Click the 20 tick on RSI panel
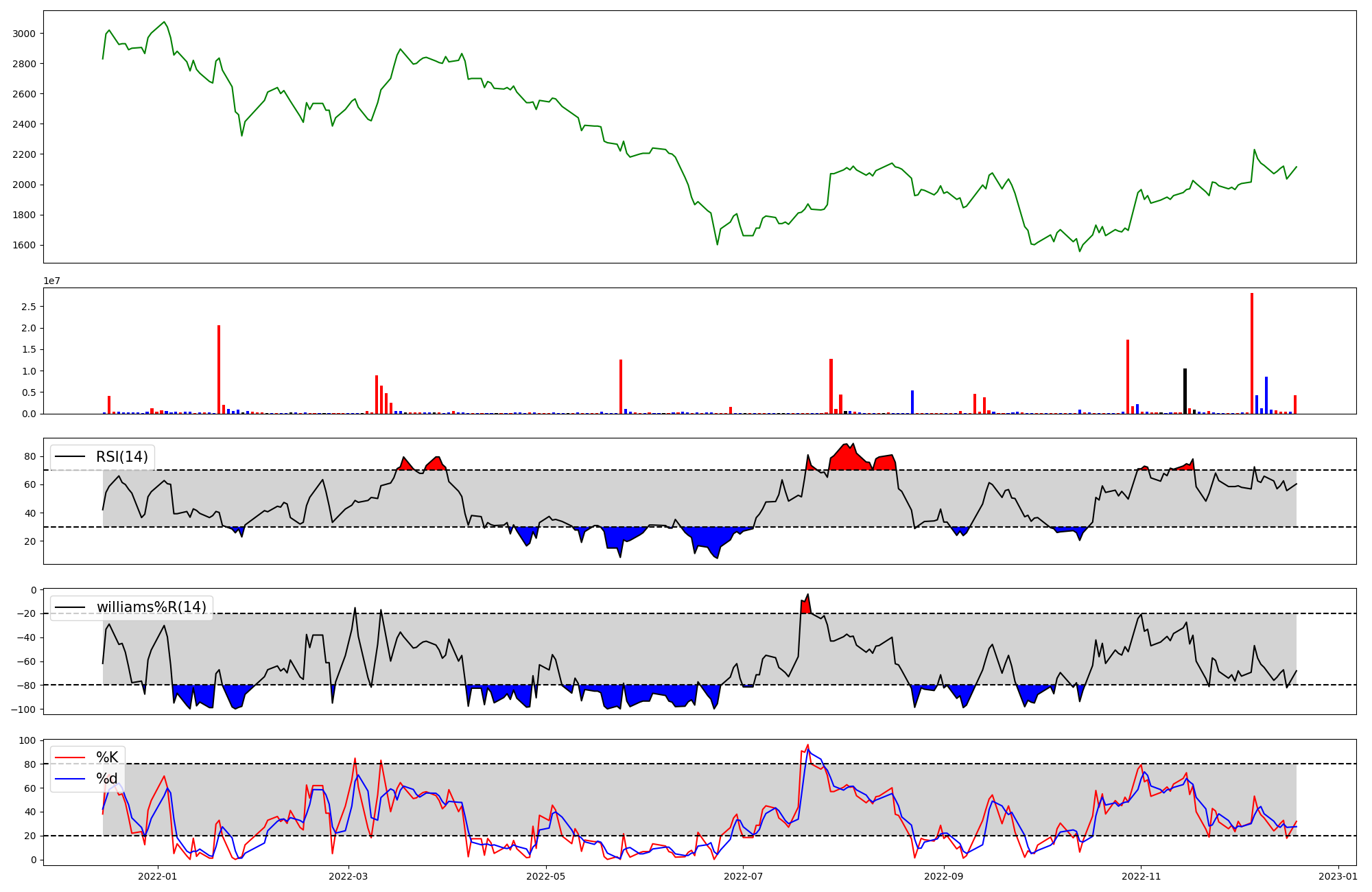1372x892 pixels. click(30, 541)
